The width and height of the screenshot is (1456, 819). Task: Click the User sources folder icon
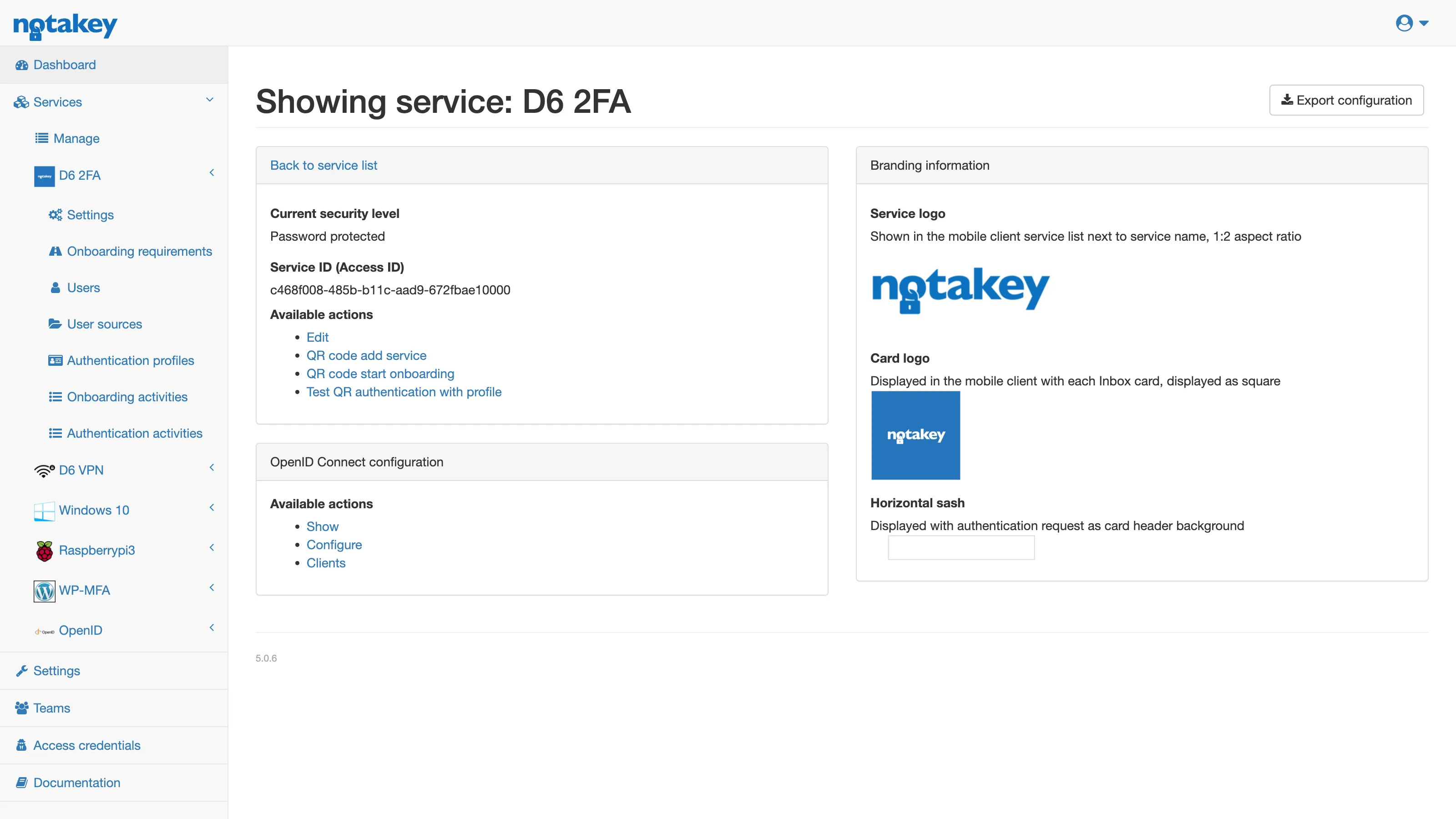click(x=55, y=324)
